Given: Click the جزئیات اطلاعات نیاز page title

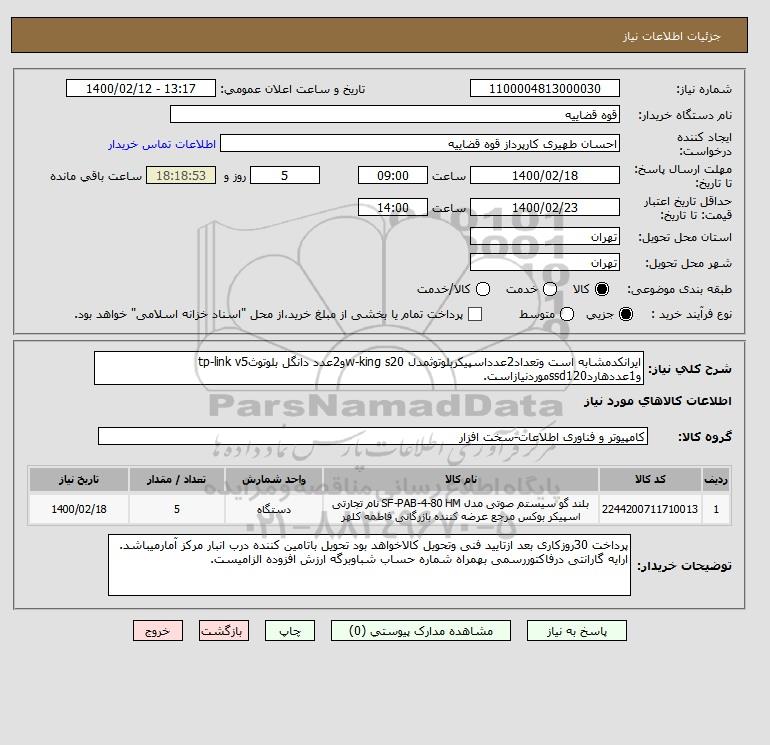Looking at the screenshot, I should coord(671,36).
